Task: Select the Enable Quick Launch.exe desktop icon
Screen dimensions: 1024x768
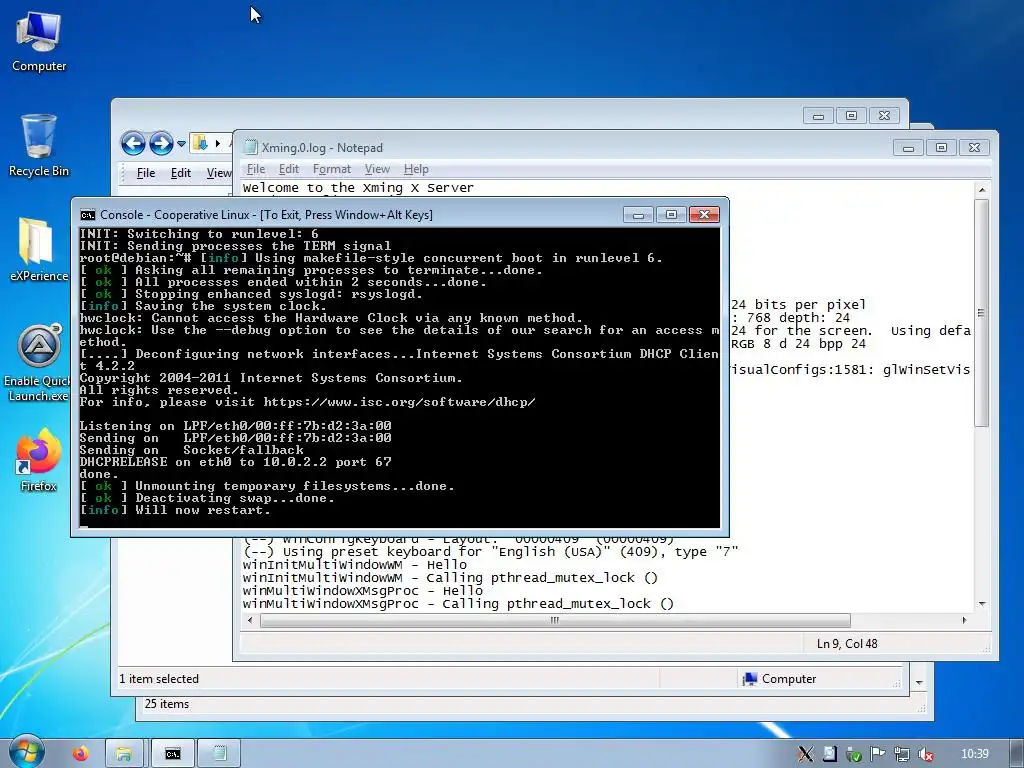Action: point(37,362)
